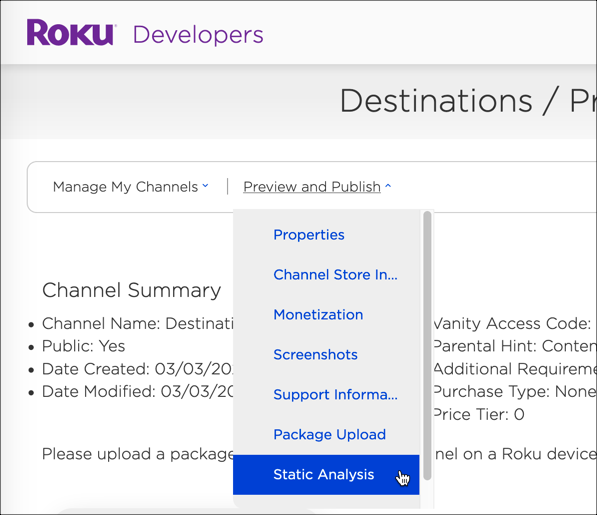Click the 'Vanity Access Code:' label
This screenshot has width=597, height=515.
[x=512, y=324]
